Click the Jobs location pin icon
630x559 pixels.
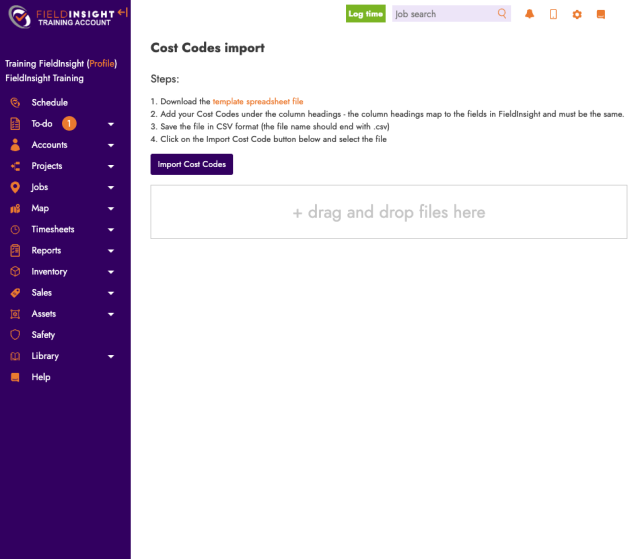(15, 187)
